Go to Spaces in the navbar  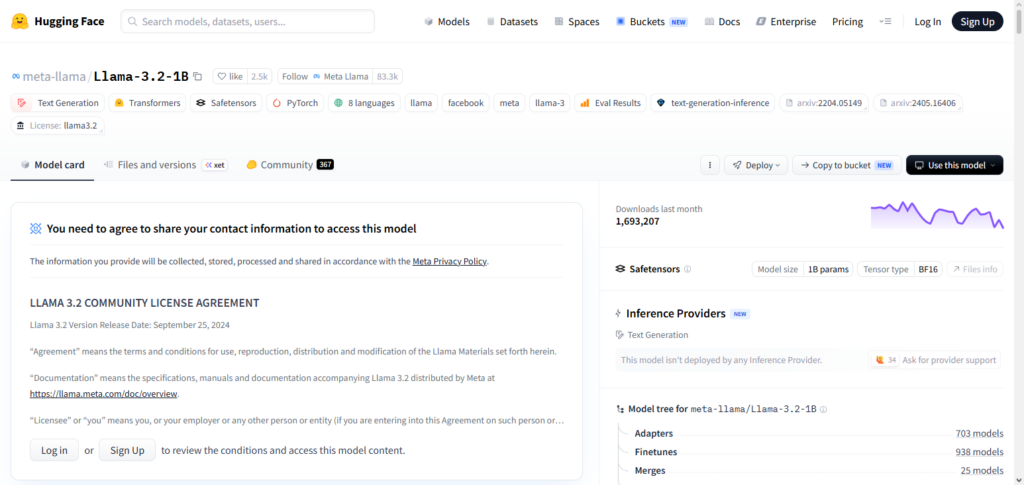coord(577,22)
